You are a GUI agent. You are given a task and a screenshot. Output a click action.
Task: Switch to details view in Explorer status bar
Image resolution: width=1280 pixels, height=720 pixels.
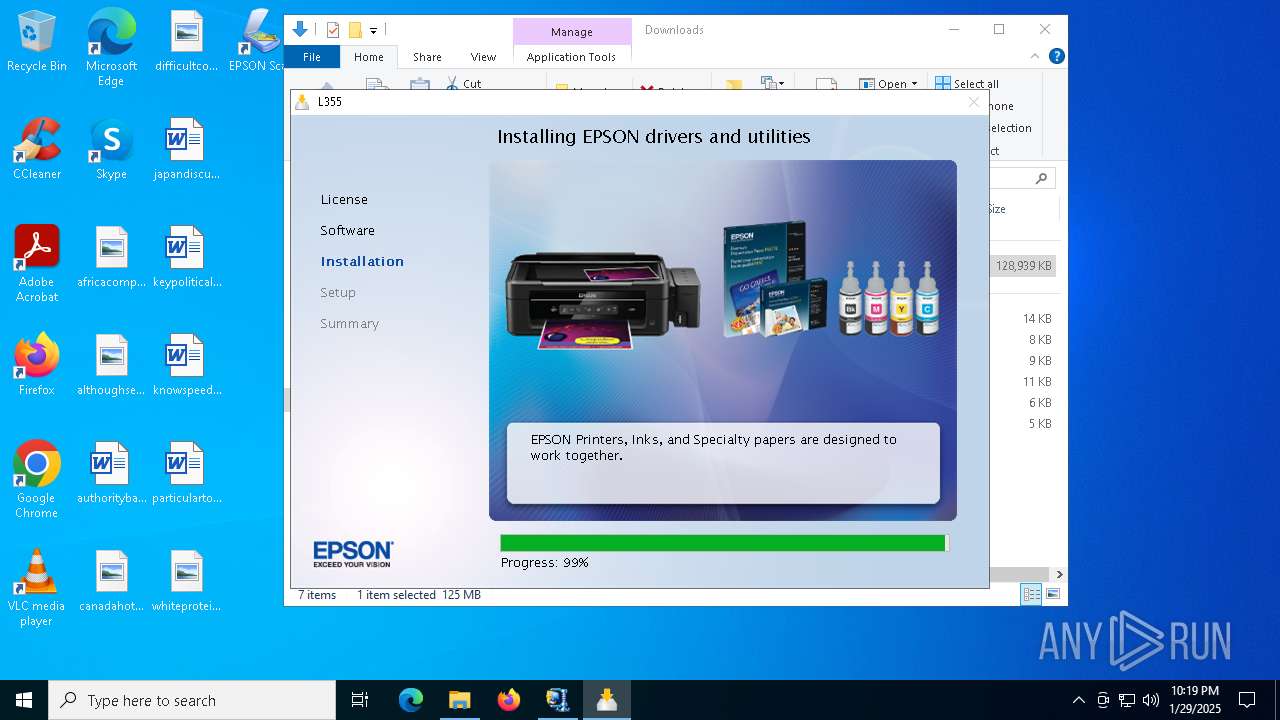point(1031,595)
